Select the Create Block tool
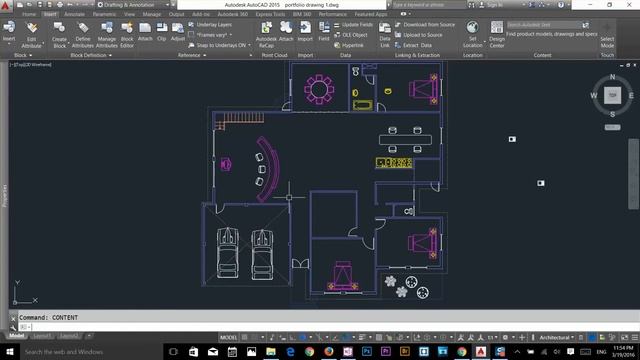The width and height of the screenshot is (640, 360). 59,35
